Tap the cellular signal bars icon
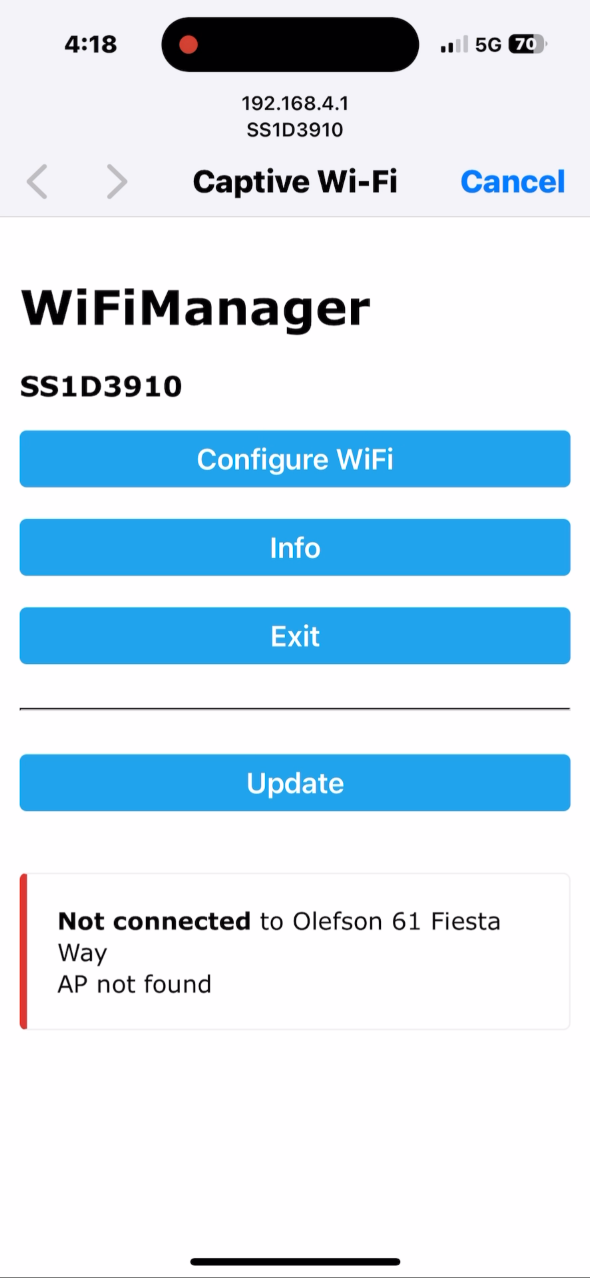 tap(454, 45)
